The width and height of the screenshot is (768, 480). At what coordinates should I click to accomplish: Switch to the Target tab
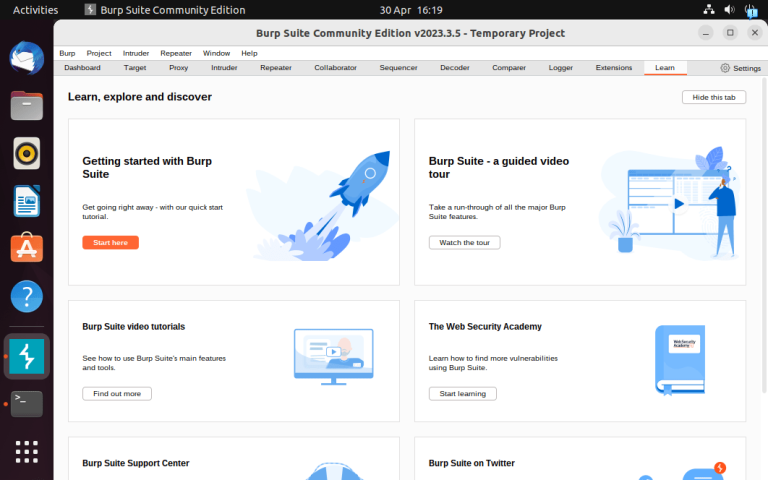[x=135, y=68]
